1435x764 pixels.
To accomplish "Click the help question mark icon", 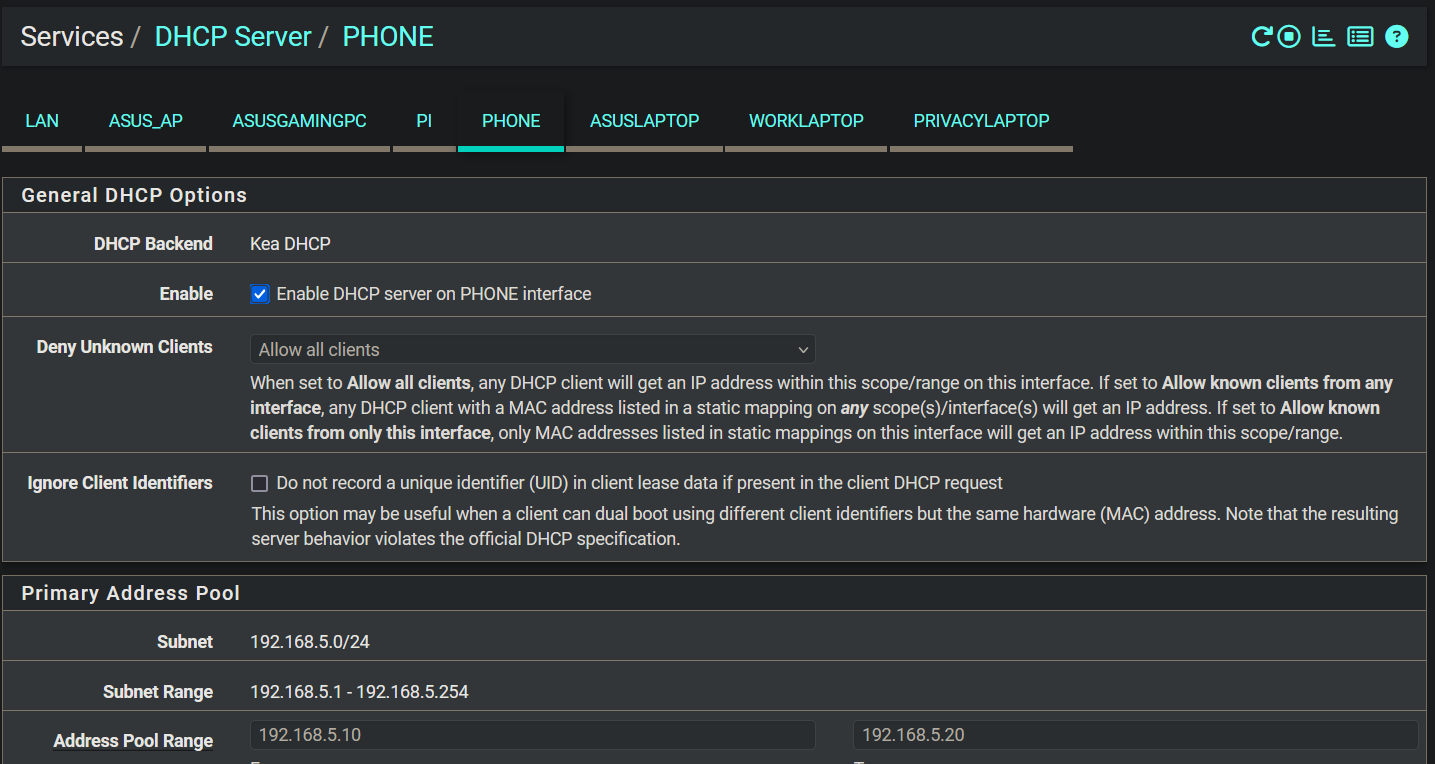I will coord(1397,37).
